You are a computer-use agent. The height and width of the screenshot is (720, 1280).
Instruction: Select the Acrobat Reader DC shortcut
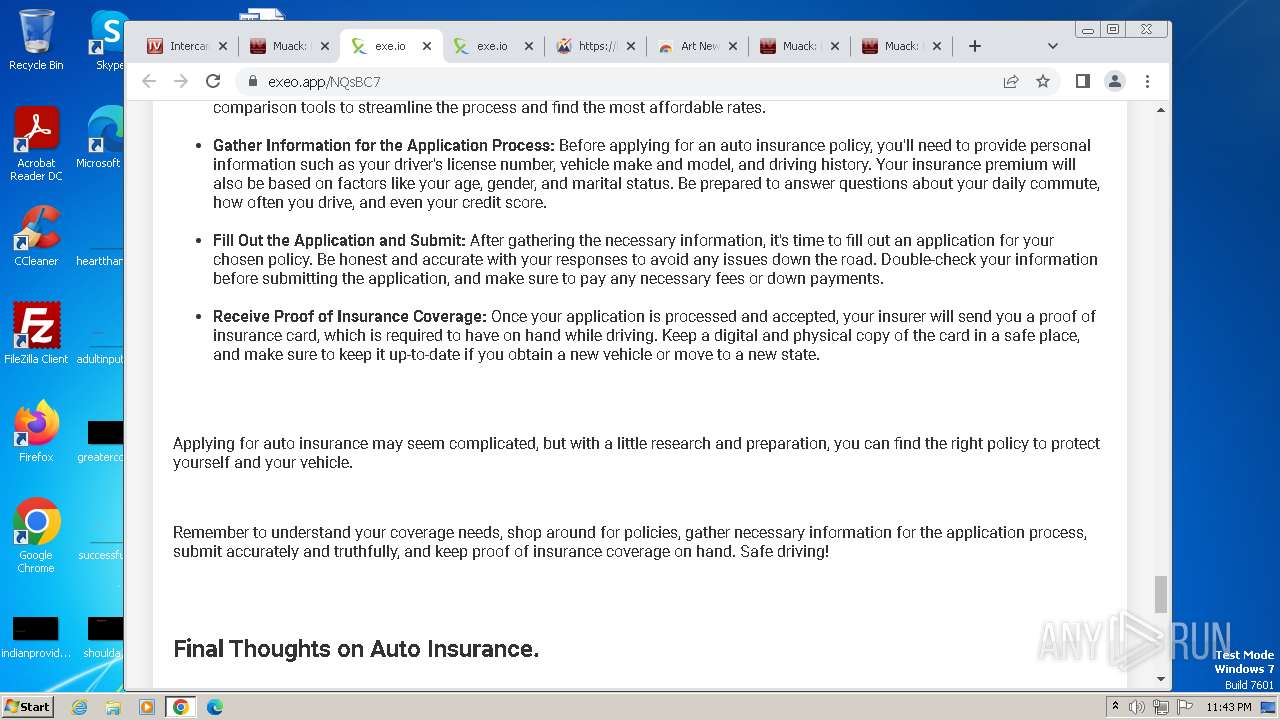(36, 144)
